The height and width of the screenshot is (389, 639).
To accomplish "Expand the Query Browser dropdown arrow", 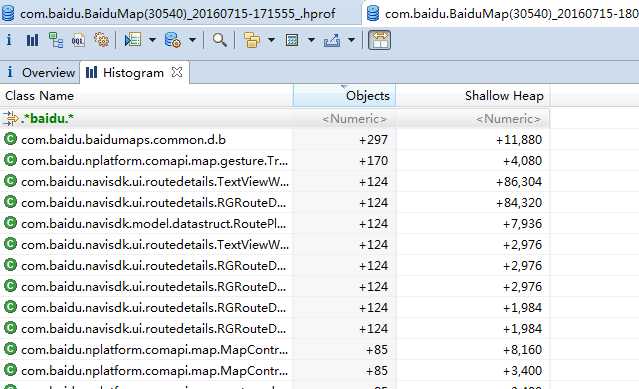I will pos(192,40).
